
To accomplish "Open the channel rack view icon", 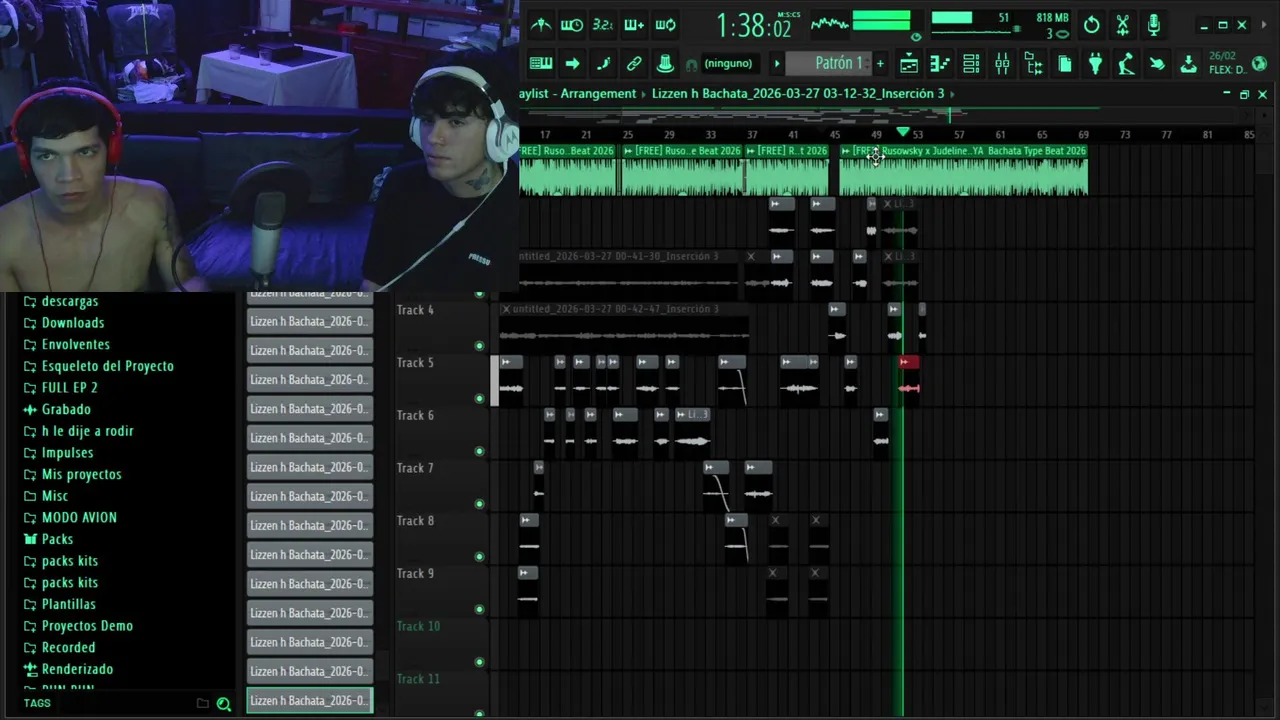I will click(971, 64).
